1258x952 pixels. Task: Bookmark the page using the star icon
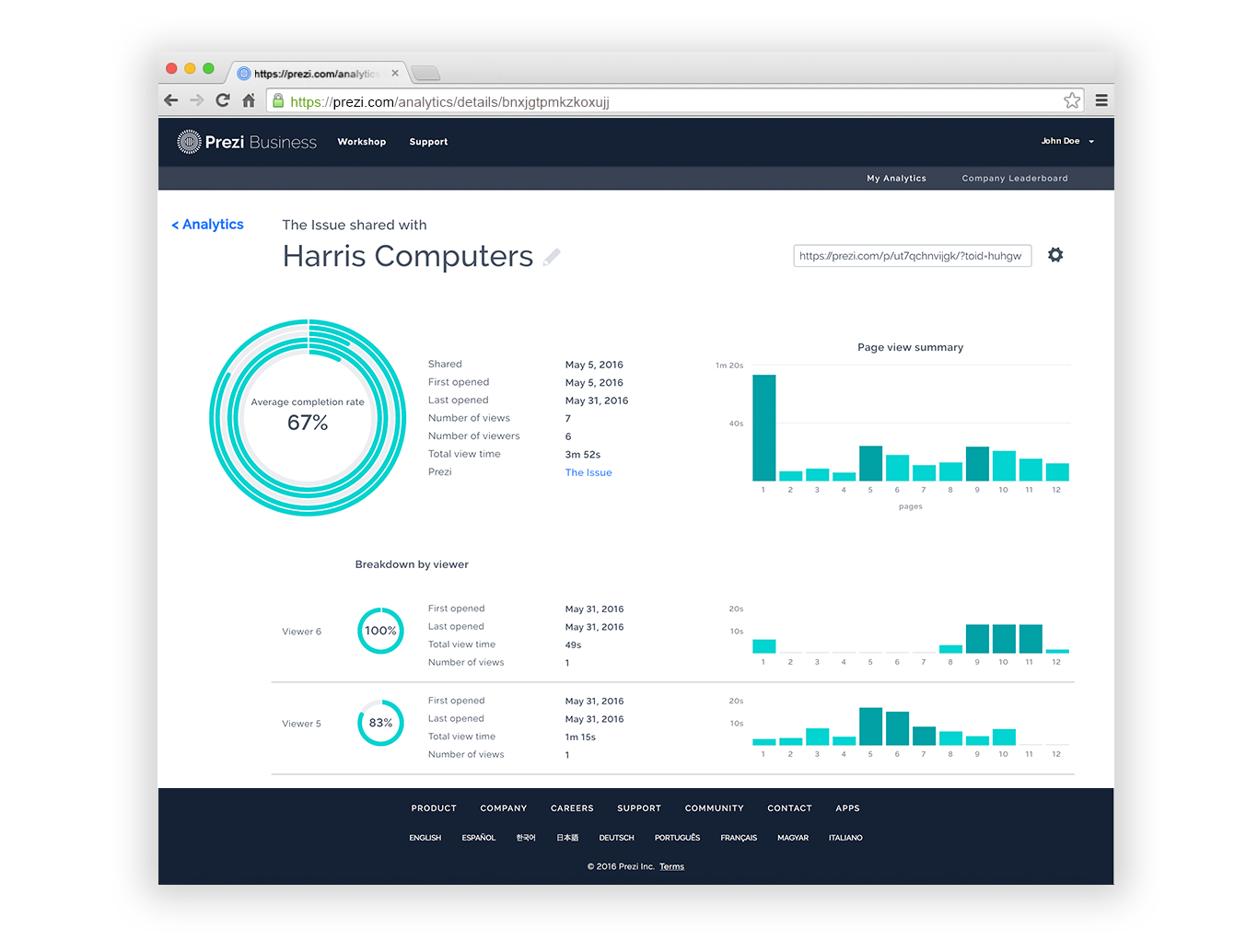coord(1072,101)
